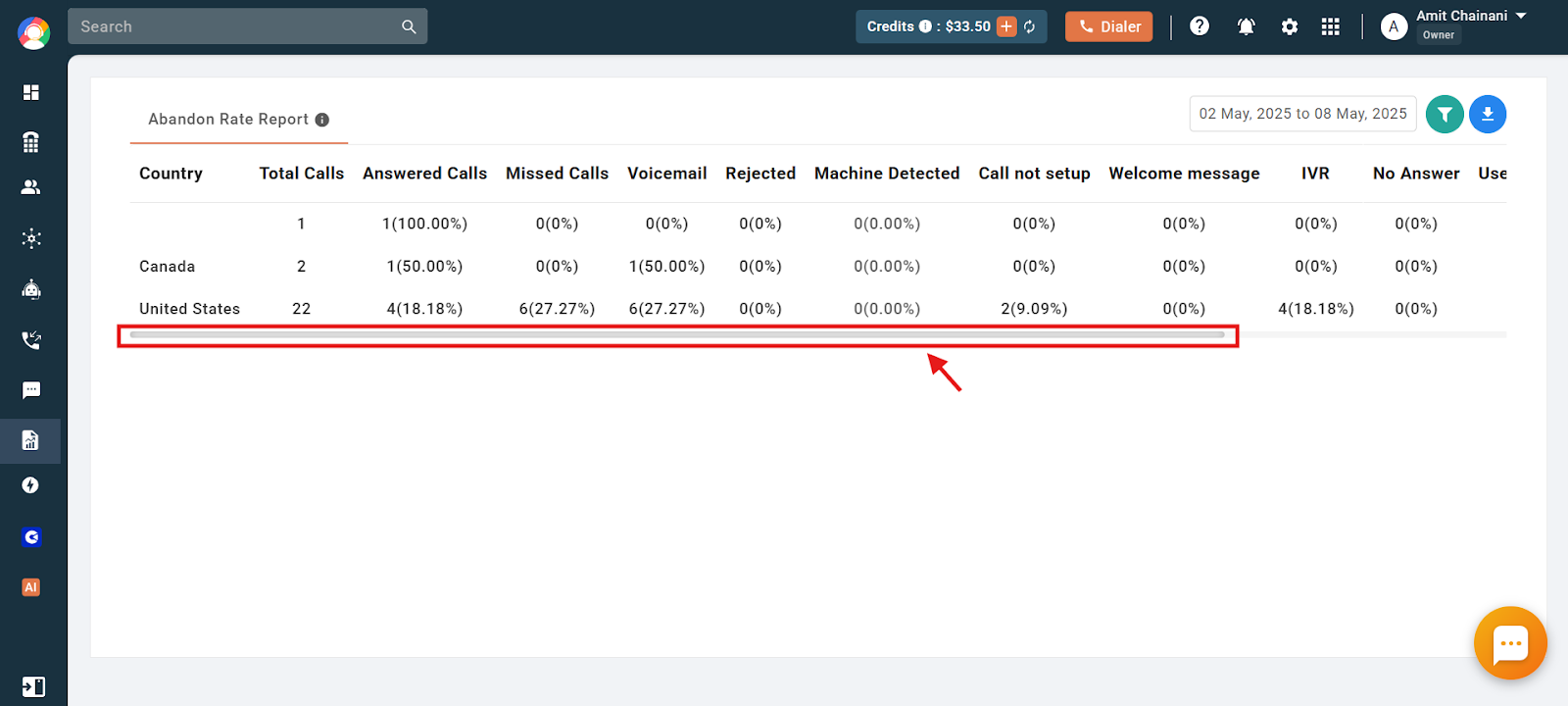Click the Country column header
The height and width of the screenshot is (706, 1568).
pos(171,174)
